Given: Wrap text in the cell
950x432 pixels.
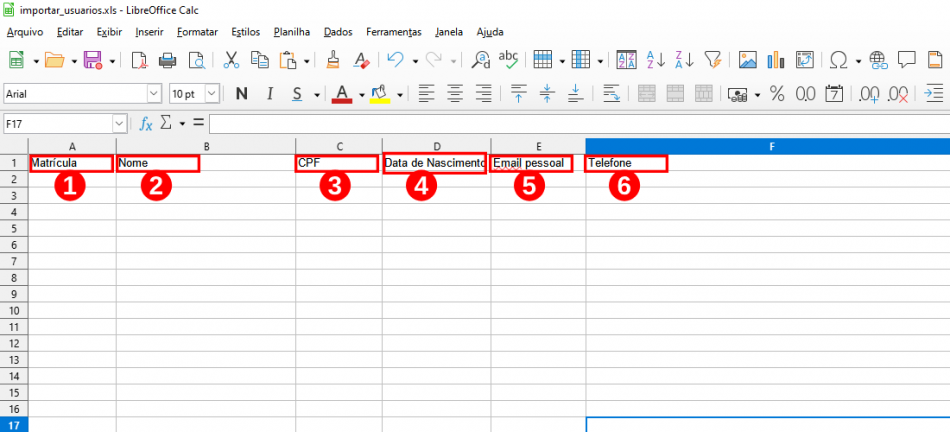Looking at the screenshot, I should point(613,94).
